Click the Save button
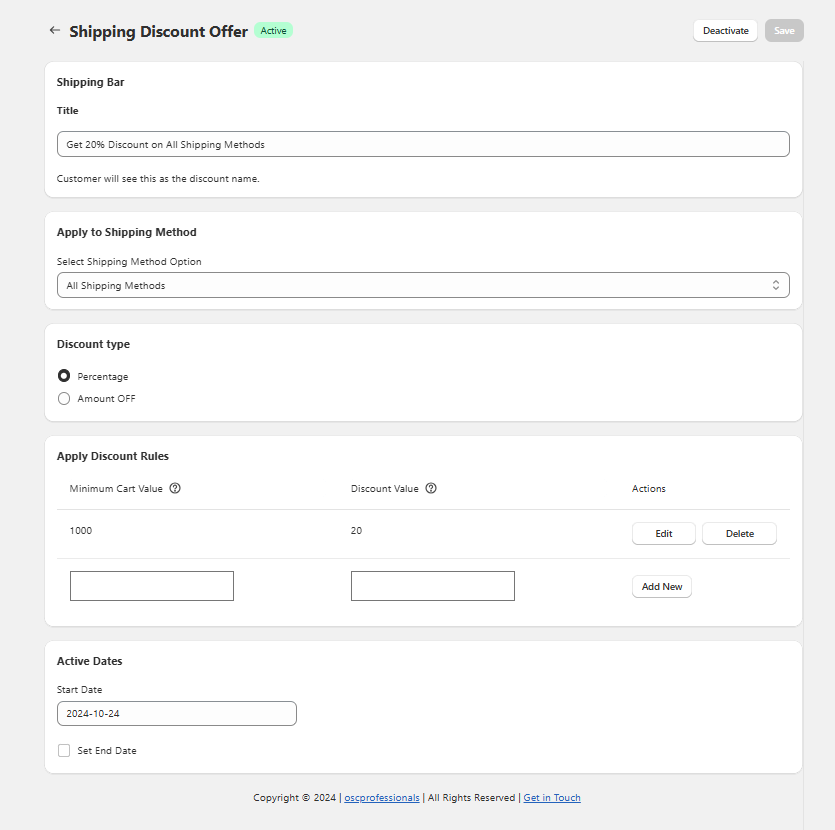The image size is (835, 830). point(784,31)
